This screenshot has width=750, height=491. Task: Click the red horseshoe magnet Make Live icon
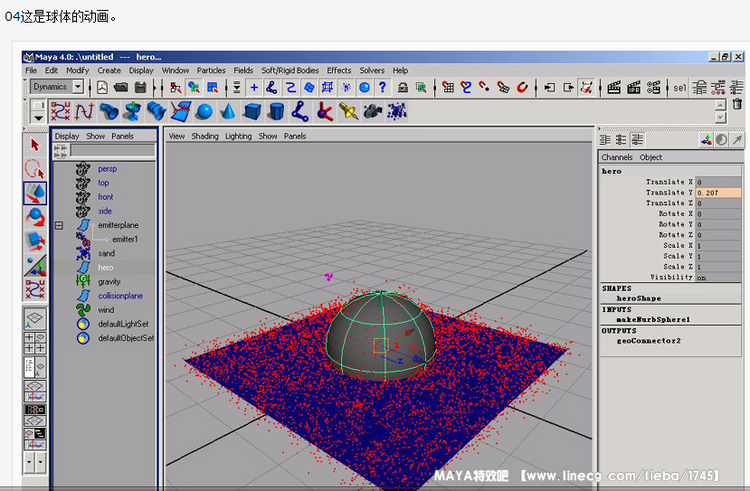[522, 87]
